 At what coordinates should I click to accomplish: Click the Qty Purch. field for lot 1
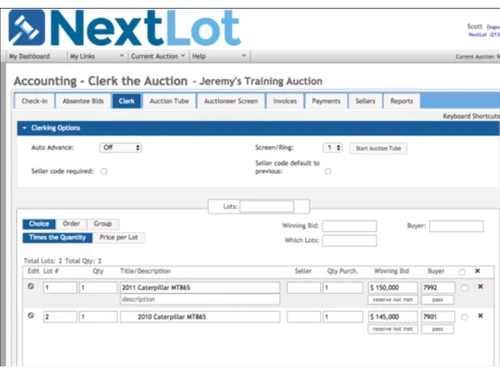(343, 288)
